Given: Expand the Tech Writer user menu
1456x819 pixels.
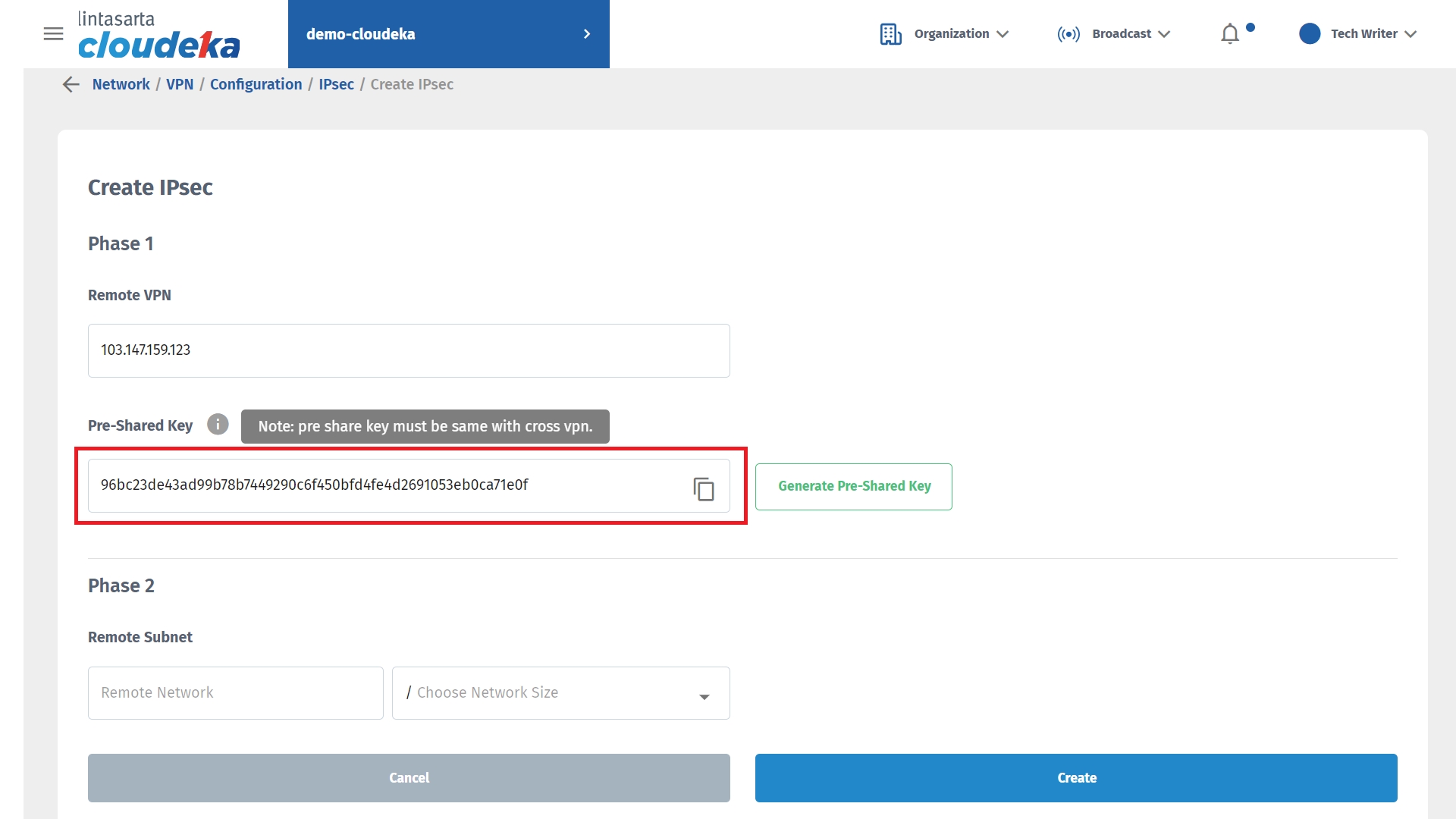Looking at the screenshot, I should [x=1410, y=34].
